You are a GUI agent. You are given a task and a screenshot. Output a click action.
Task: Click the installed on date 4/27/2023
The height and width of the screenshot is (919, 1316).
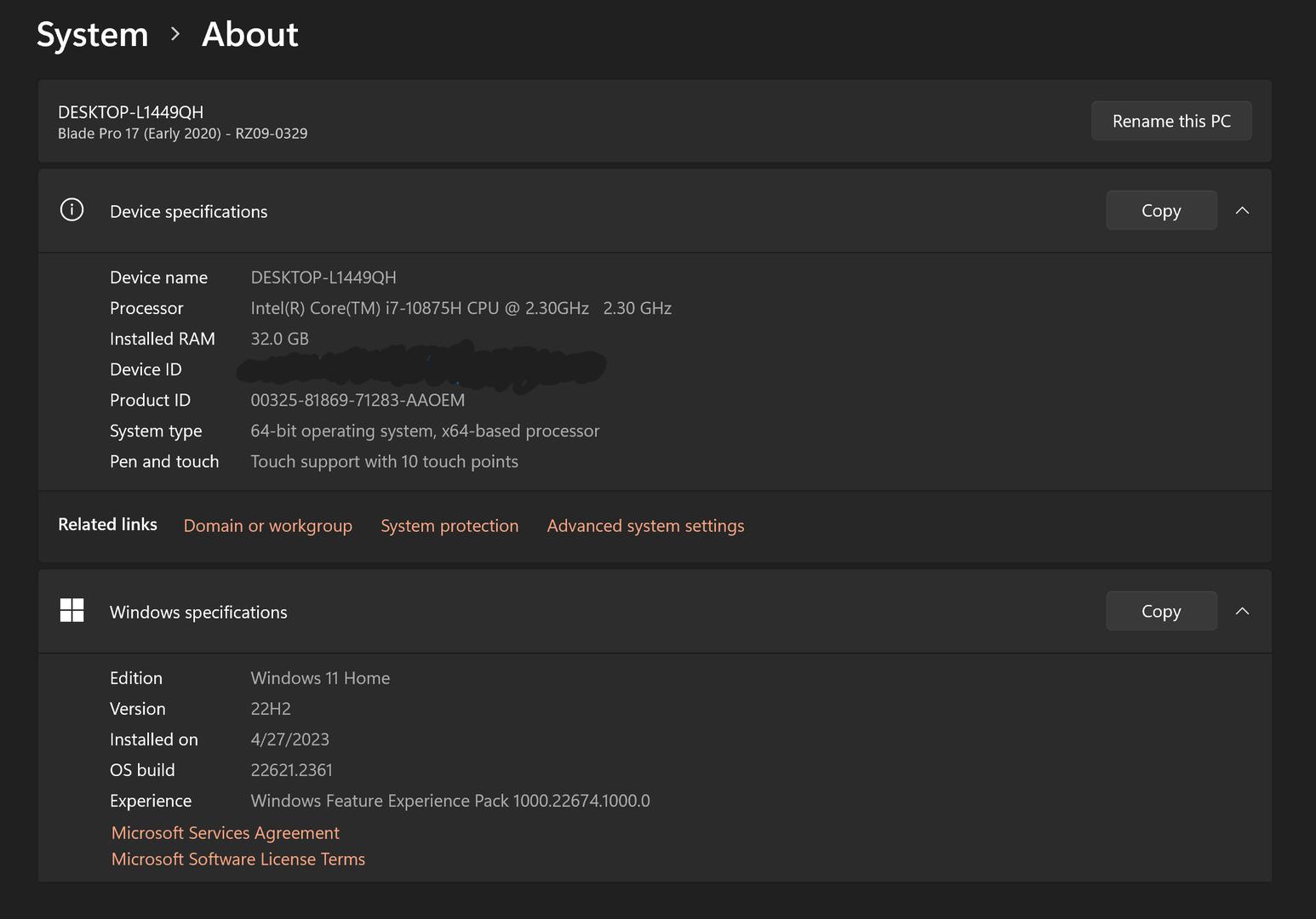click(x=290, y=739)
